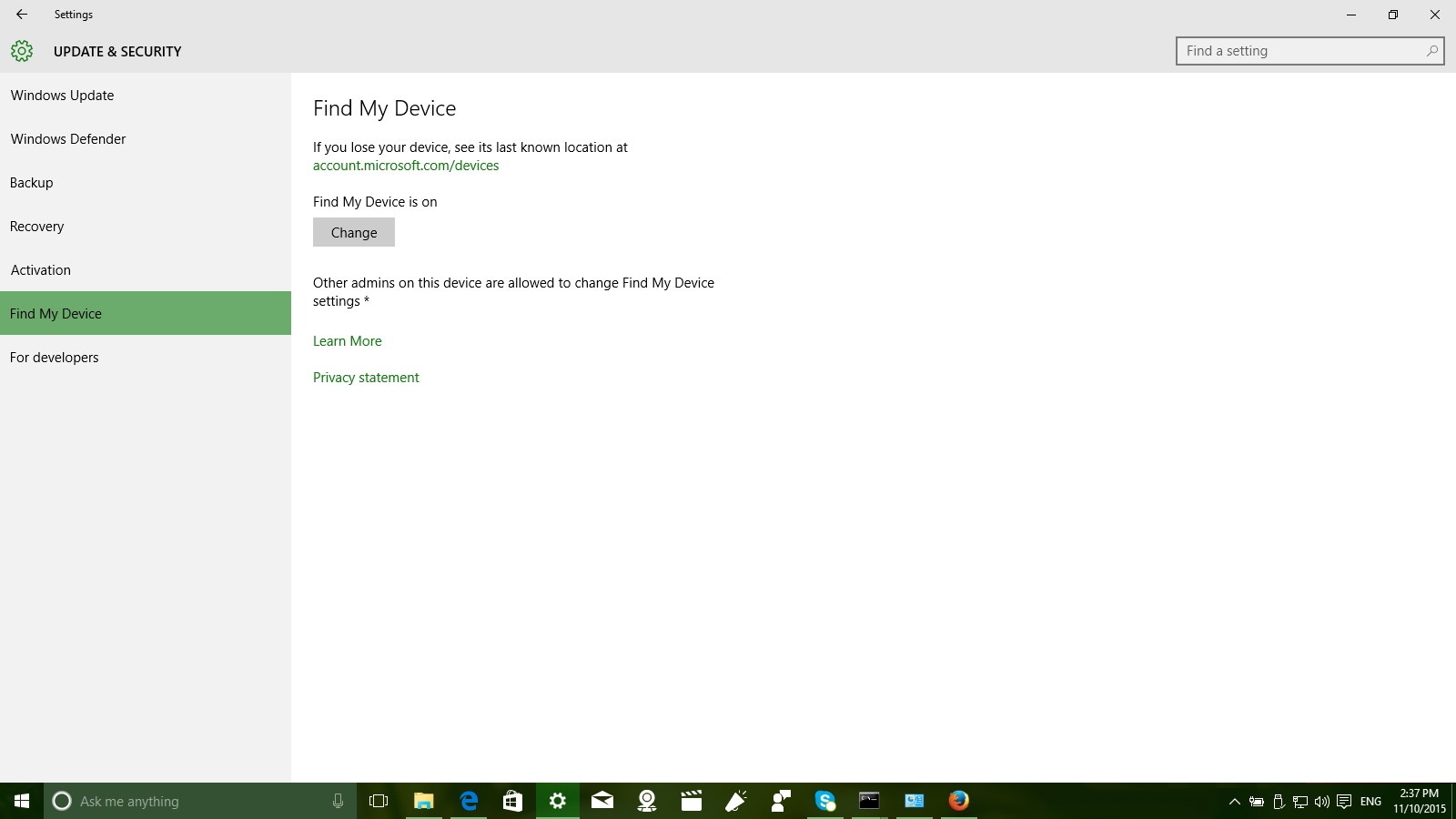The height and width of the screenshot is (819, 1456).
Task: Click the USB safely remove tray icon
Action: (1279, 802)
